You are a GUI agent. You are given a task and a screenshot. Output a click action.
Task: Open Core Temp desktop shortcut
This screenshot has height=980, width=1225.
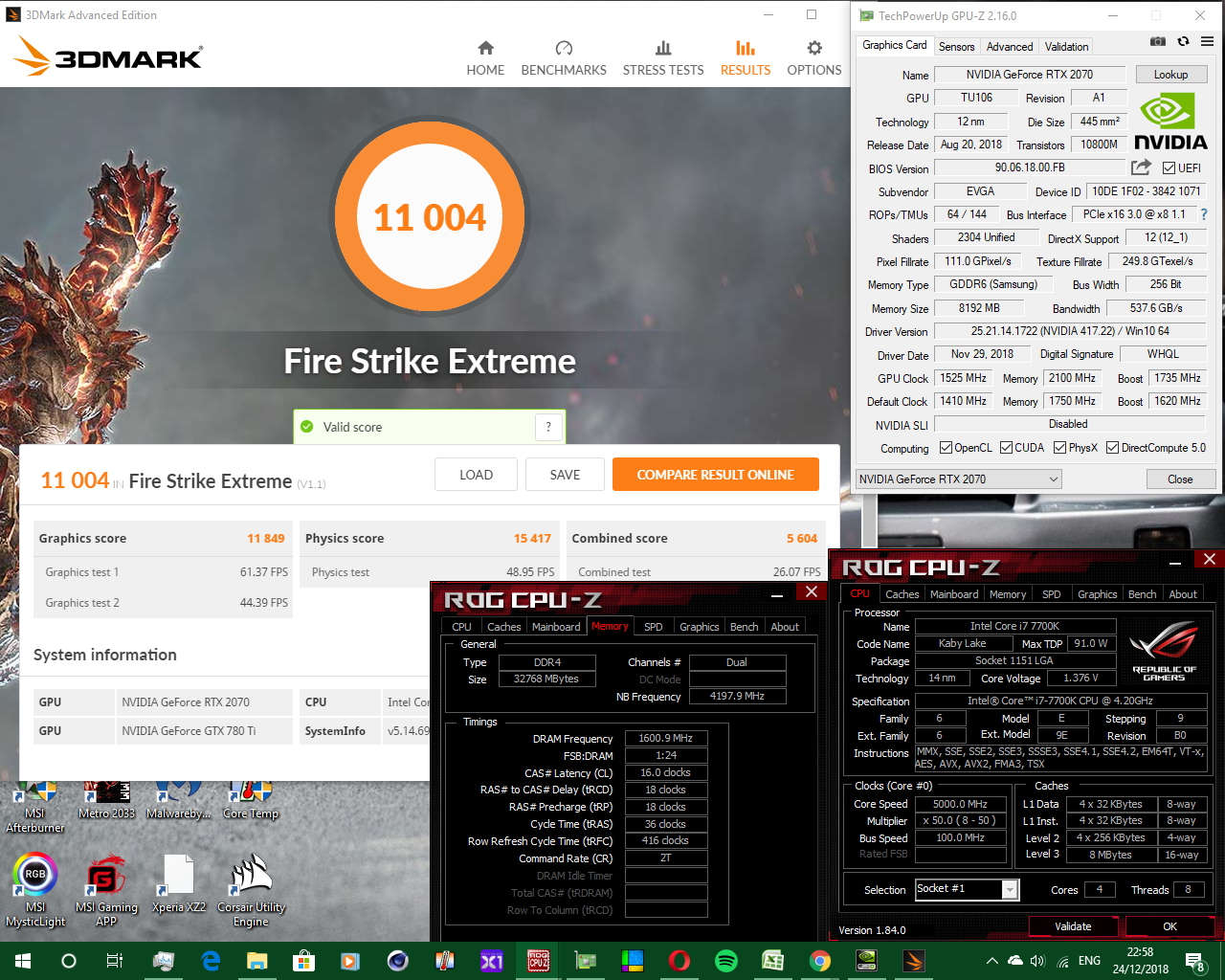[x=251, y=801]
